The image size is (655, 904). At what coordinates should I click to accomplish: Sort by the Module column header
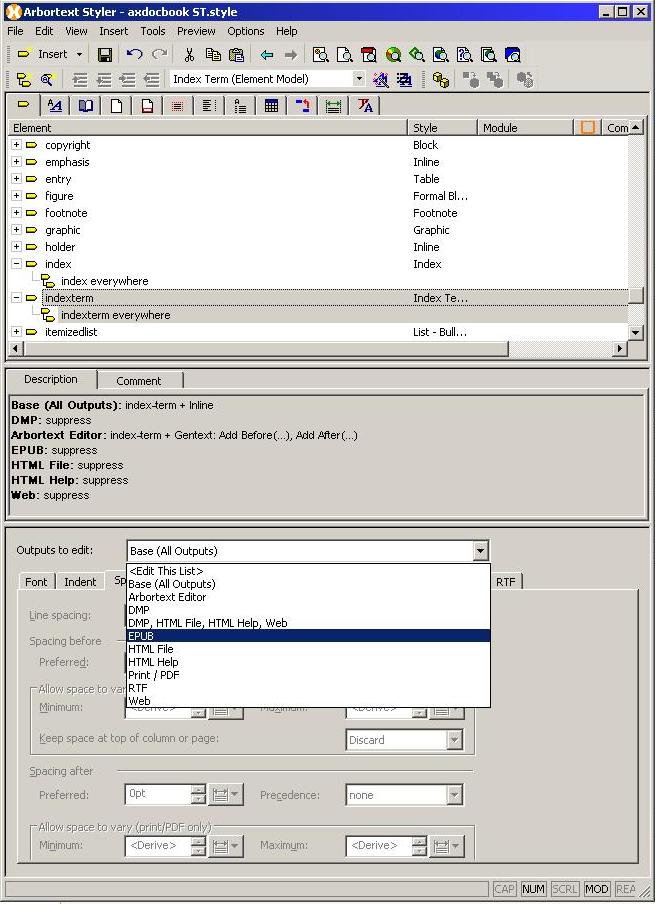pos(525,128)
